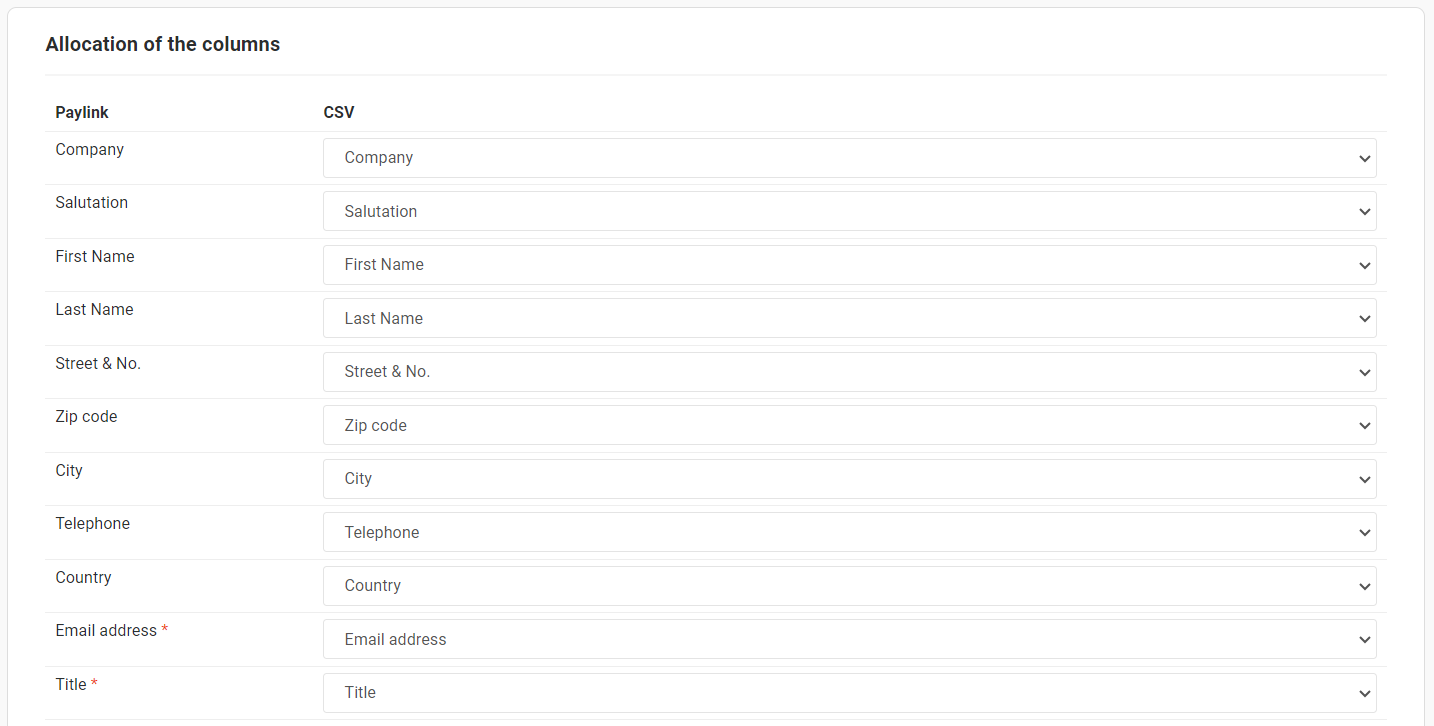
Task: Expand the First Name column selector
Action: (x=849, y=265)
